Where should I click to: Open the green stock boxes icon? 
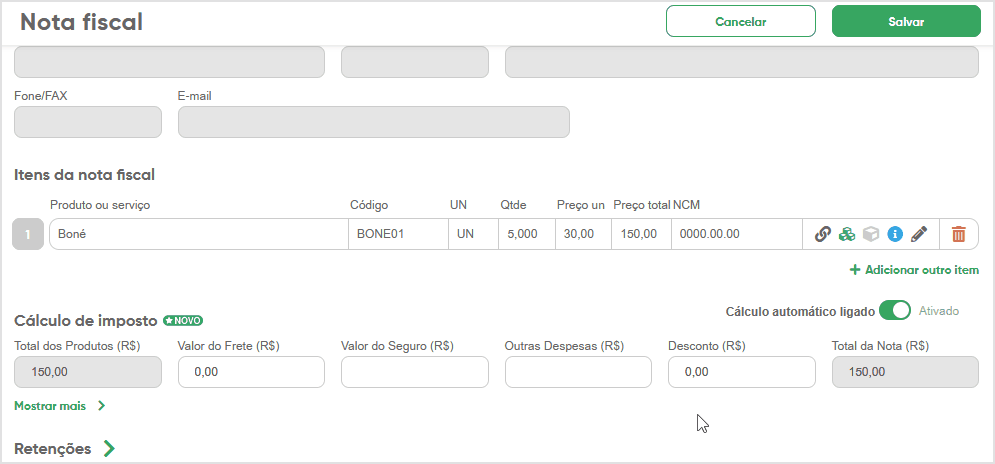[x=847, y=234]
